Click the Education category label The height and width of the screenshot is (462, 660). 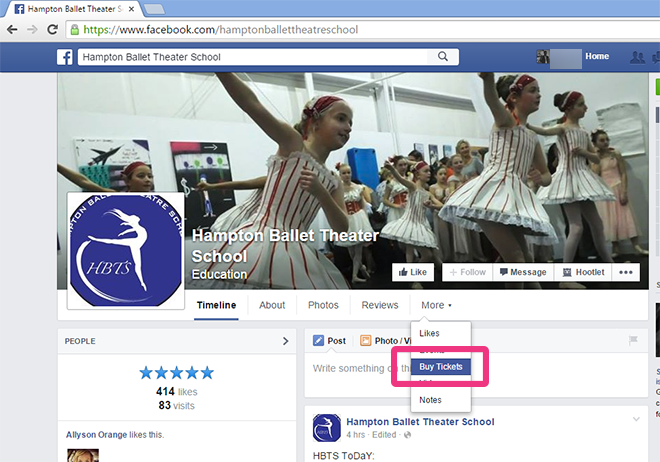(219, 274)
